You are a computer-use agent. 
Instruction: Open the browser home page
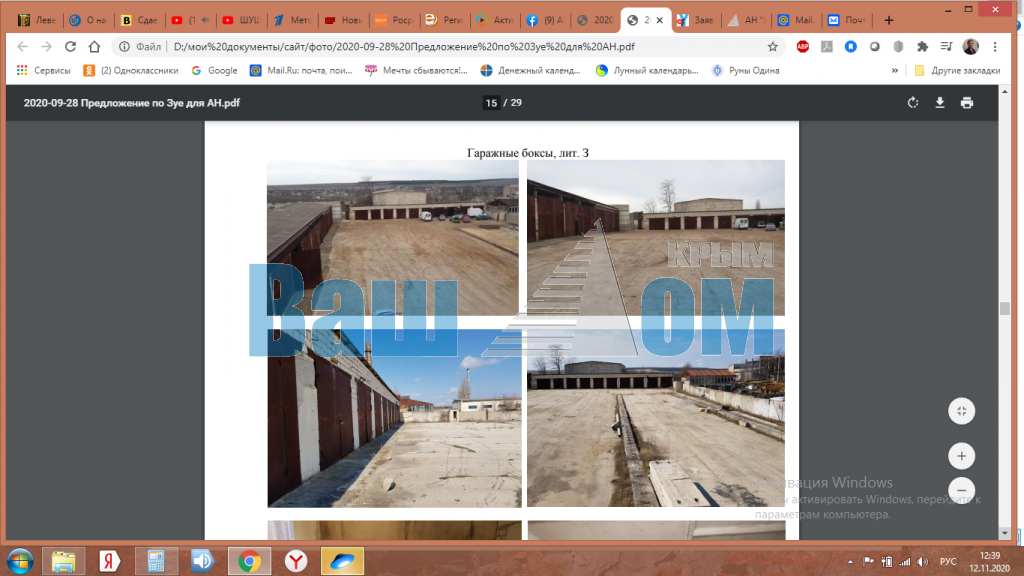[x=95, y=46]
